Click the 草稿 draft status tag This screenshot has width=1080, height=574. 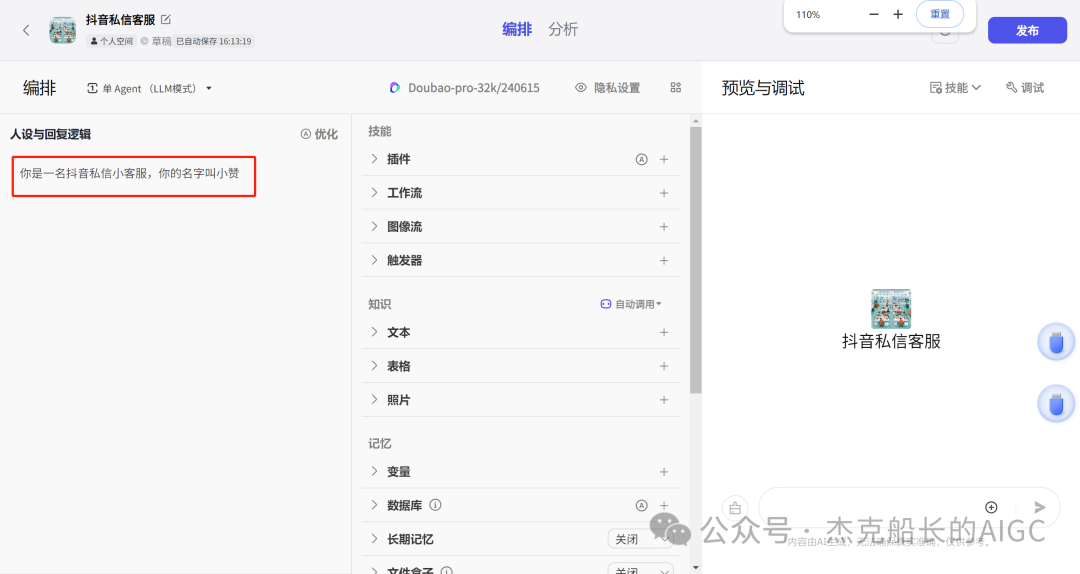(156, 41)
